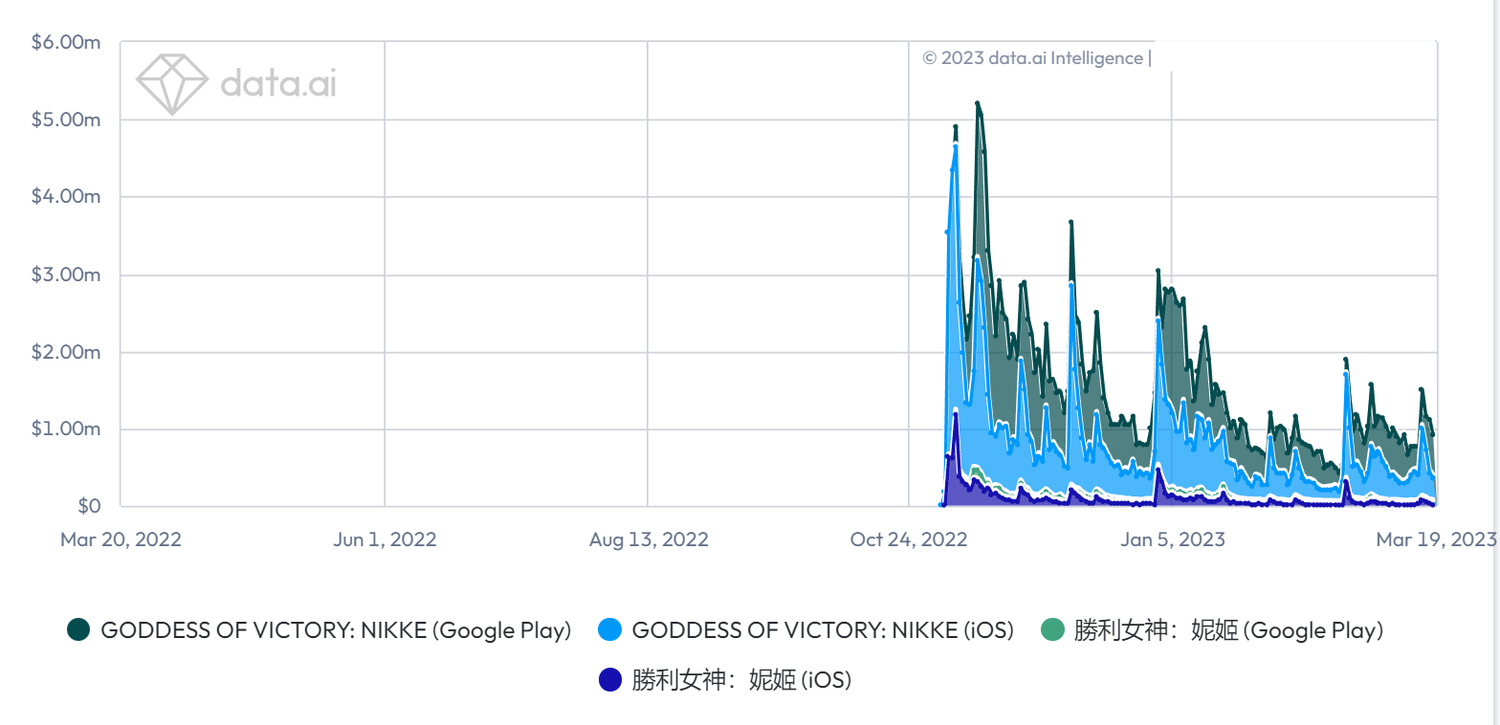This screenshot has height=725, width=1500.
Task: Click the Mar 19, 2023 date label
Action: pyautogui.click(x=1436, y=540)
